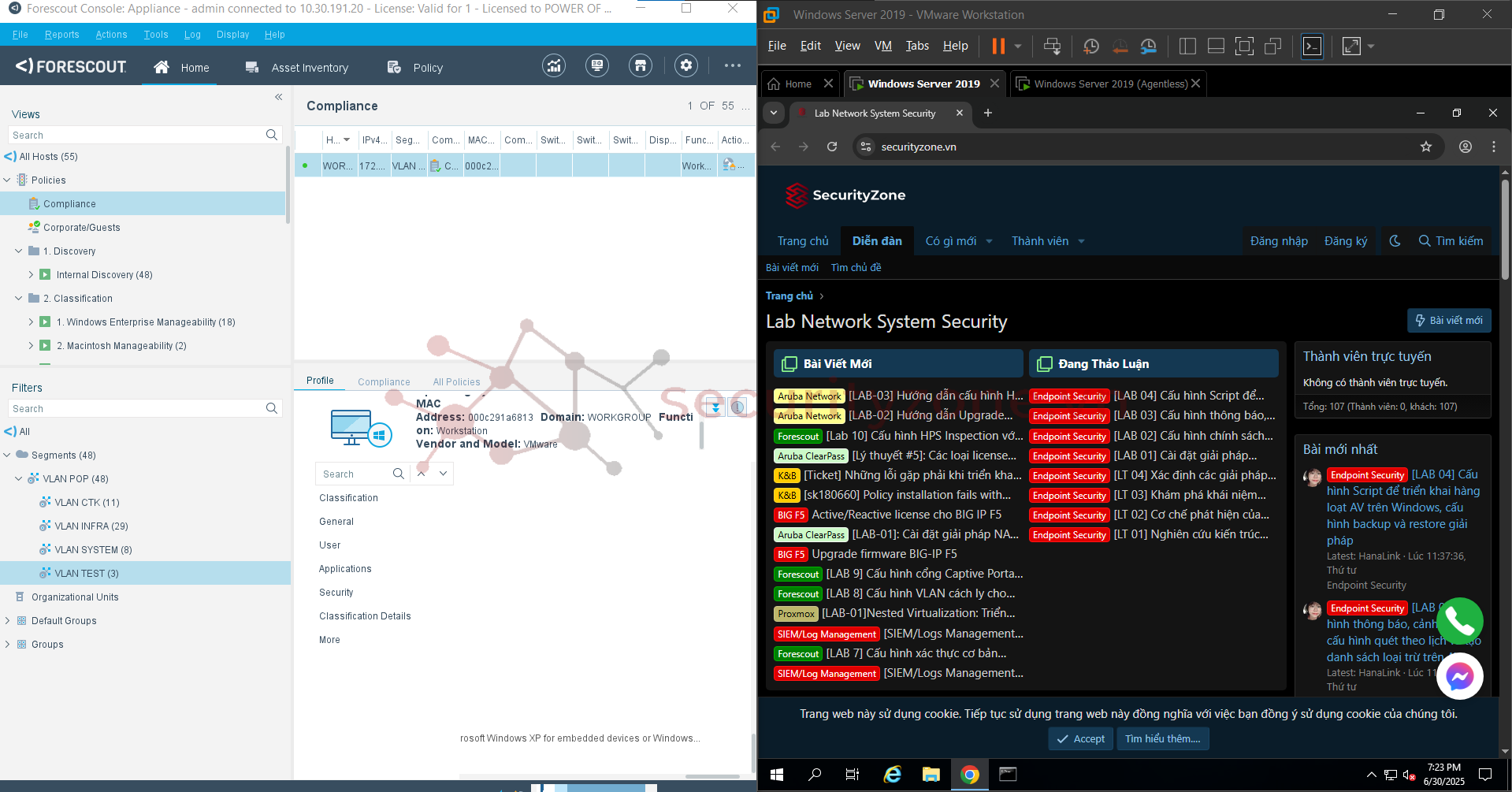Click the Views search magnifier icon
The image size is (1512, 792).
coord(272,135)
